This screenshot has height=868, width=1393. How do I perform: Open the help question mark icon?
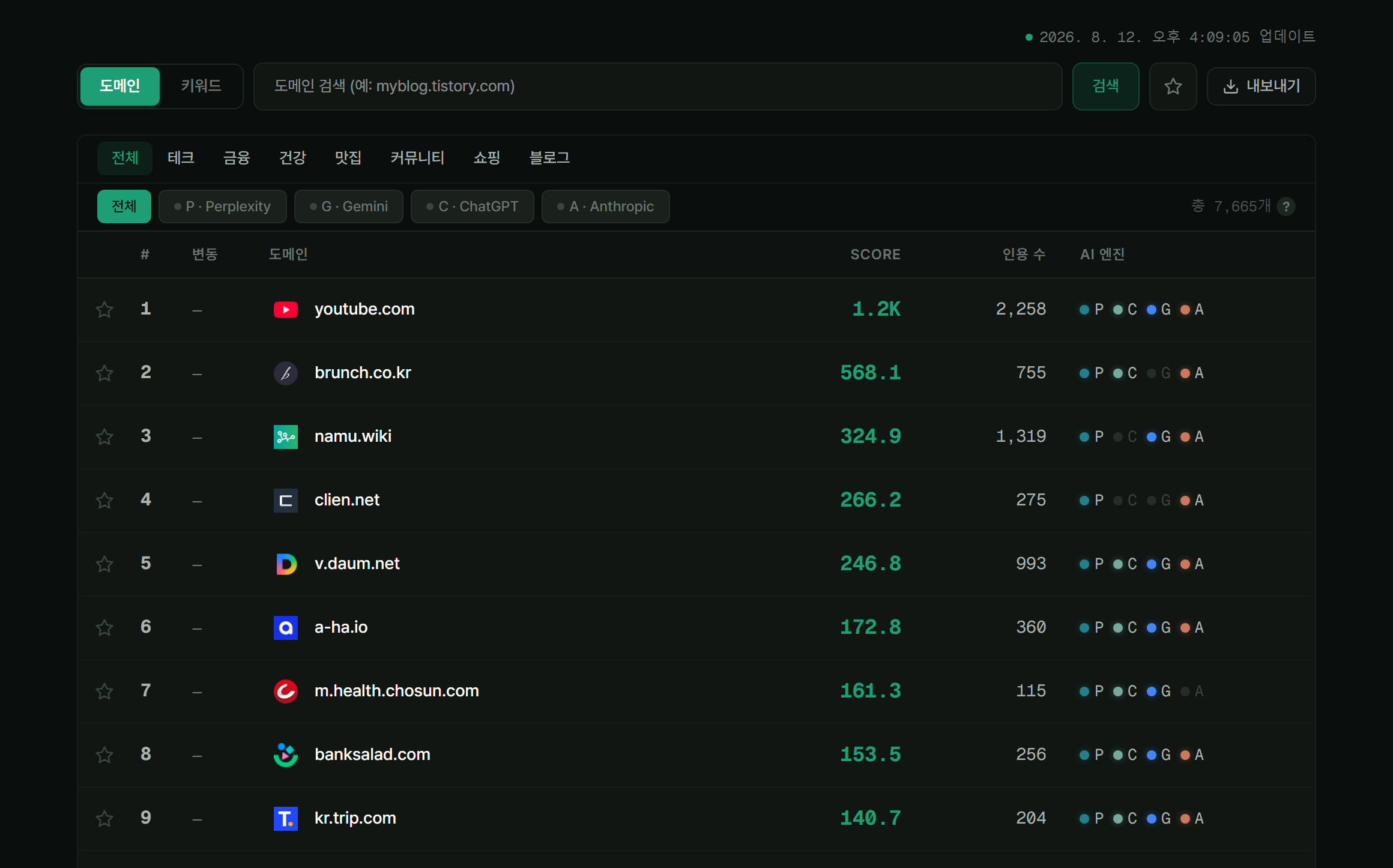click(x=1286, y=206)
